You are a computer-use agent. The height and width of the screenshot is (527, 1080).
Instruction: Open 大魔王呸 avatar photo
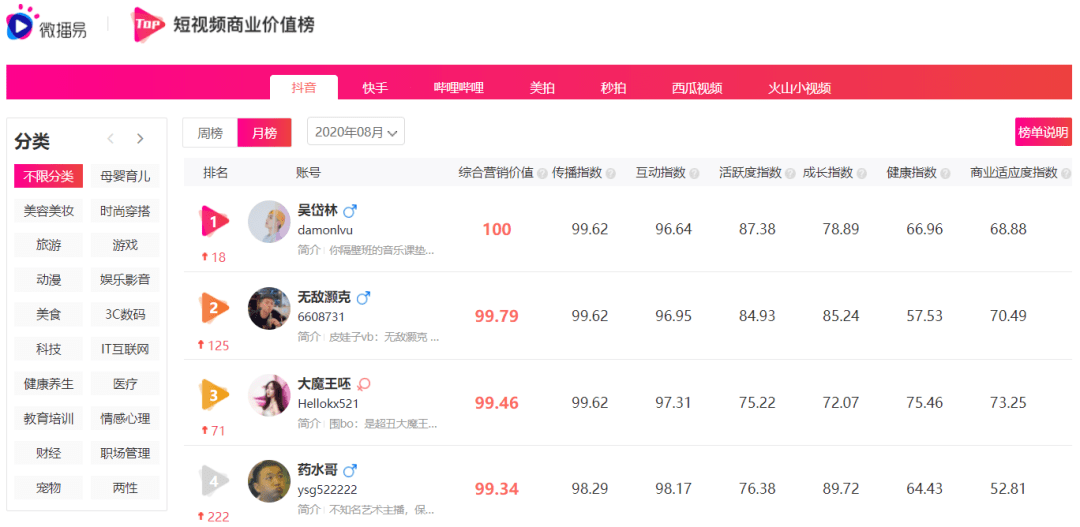269,395
